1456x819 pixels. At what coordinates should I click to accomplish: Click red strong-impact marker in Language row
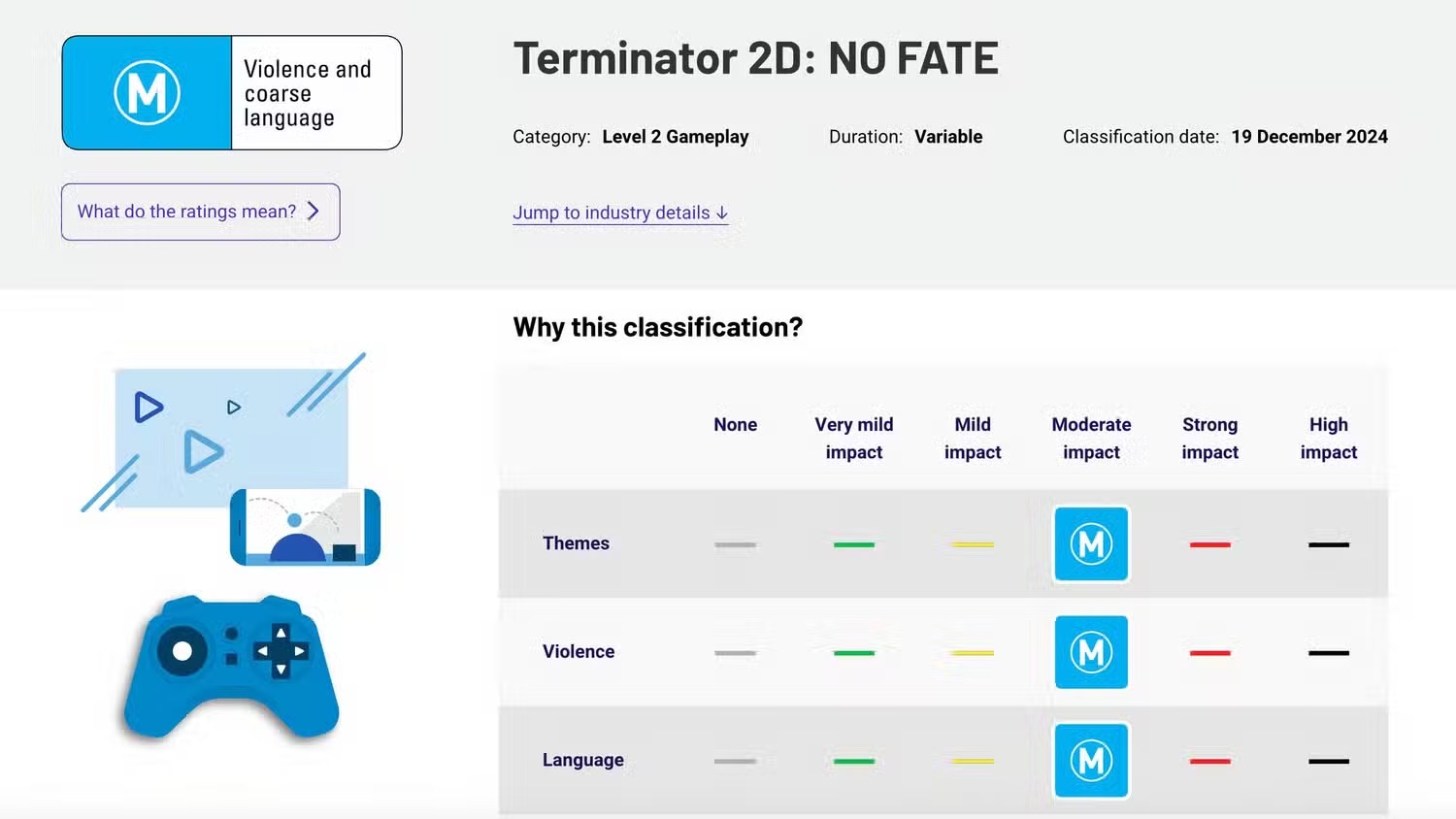[1210, 761]
